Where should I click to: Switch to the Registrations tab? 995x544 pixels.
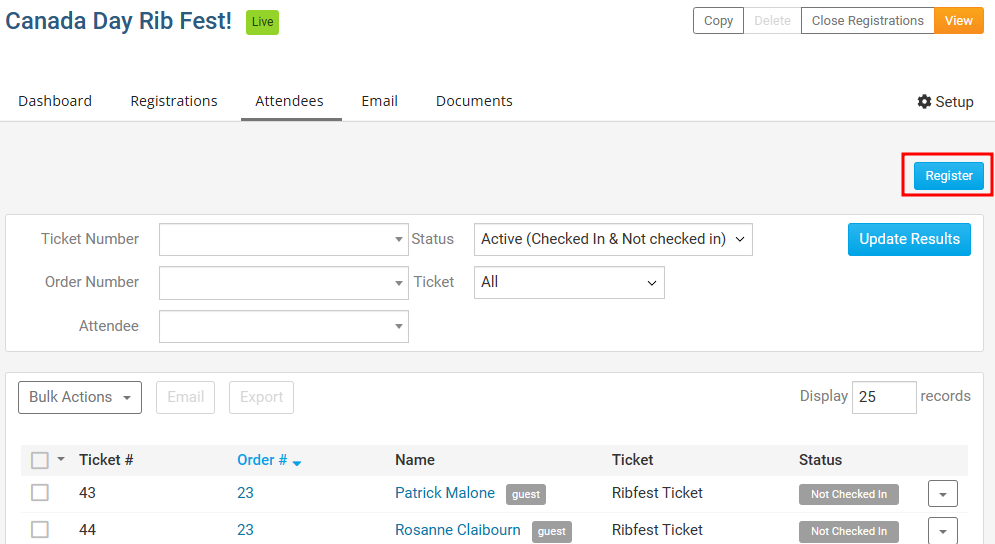pyautogui.click(x=174, y=101)
